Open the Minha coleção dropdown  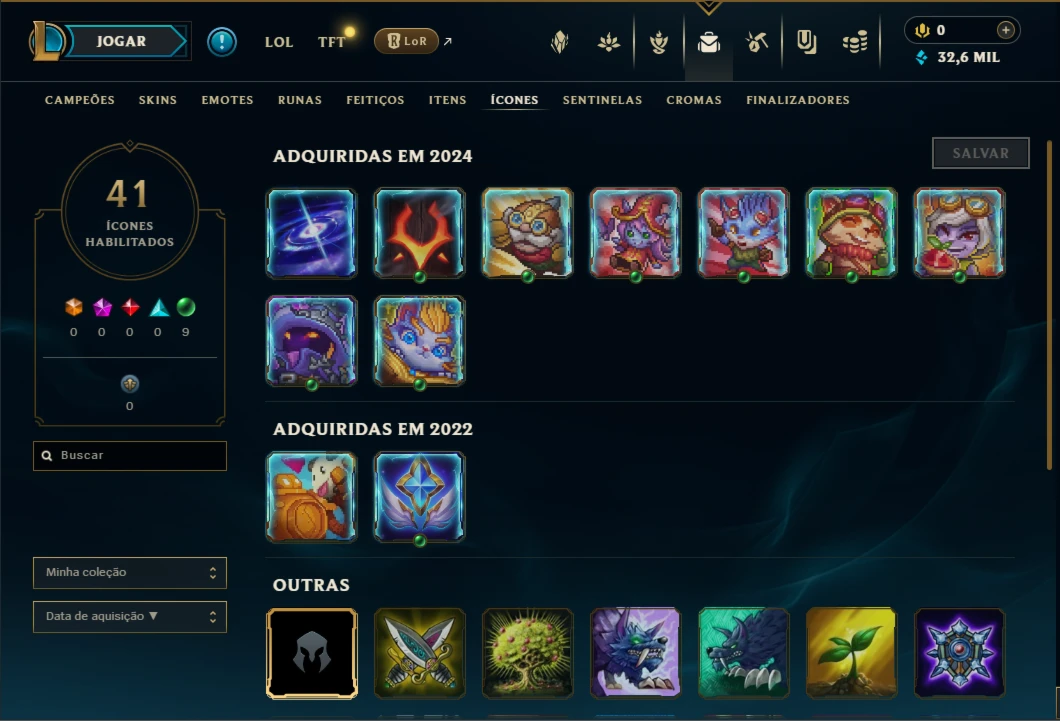point(130,572)
